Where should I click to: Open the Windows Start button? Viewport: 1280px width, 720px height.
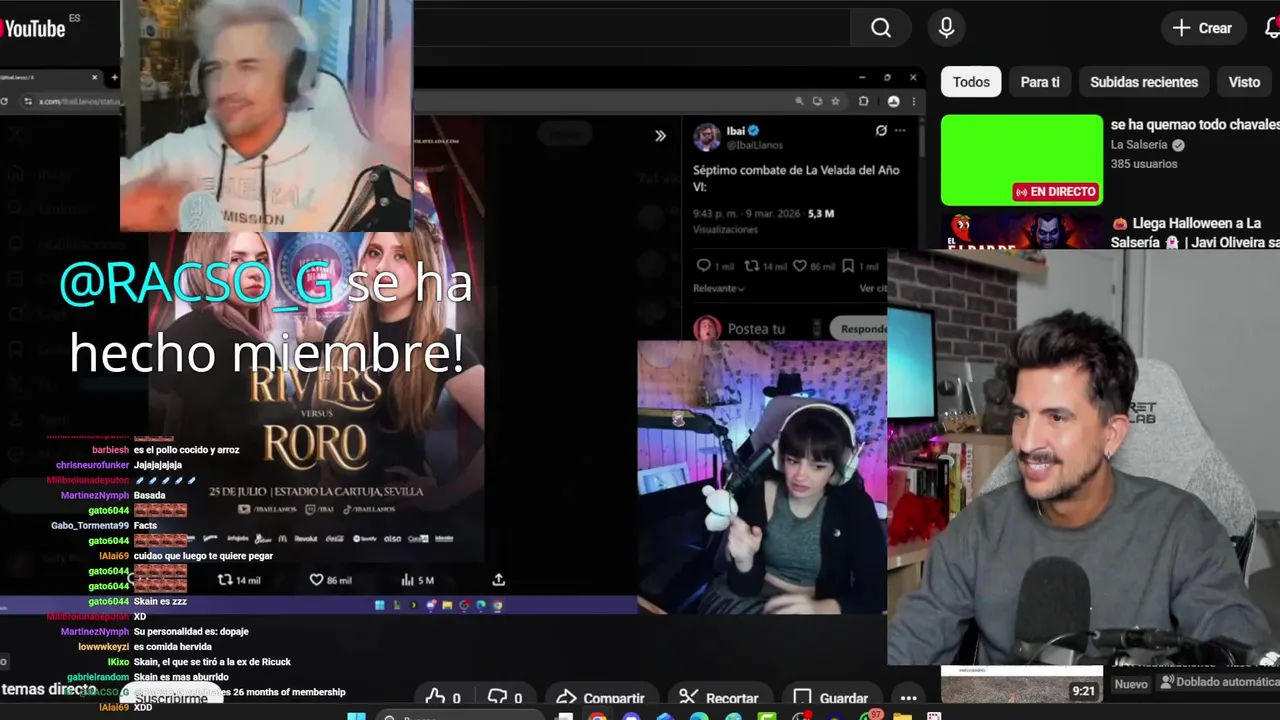point(356,716)
